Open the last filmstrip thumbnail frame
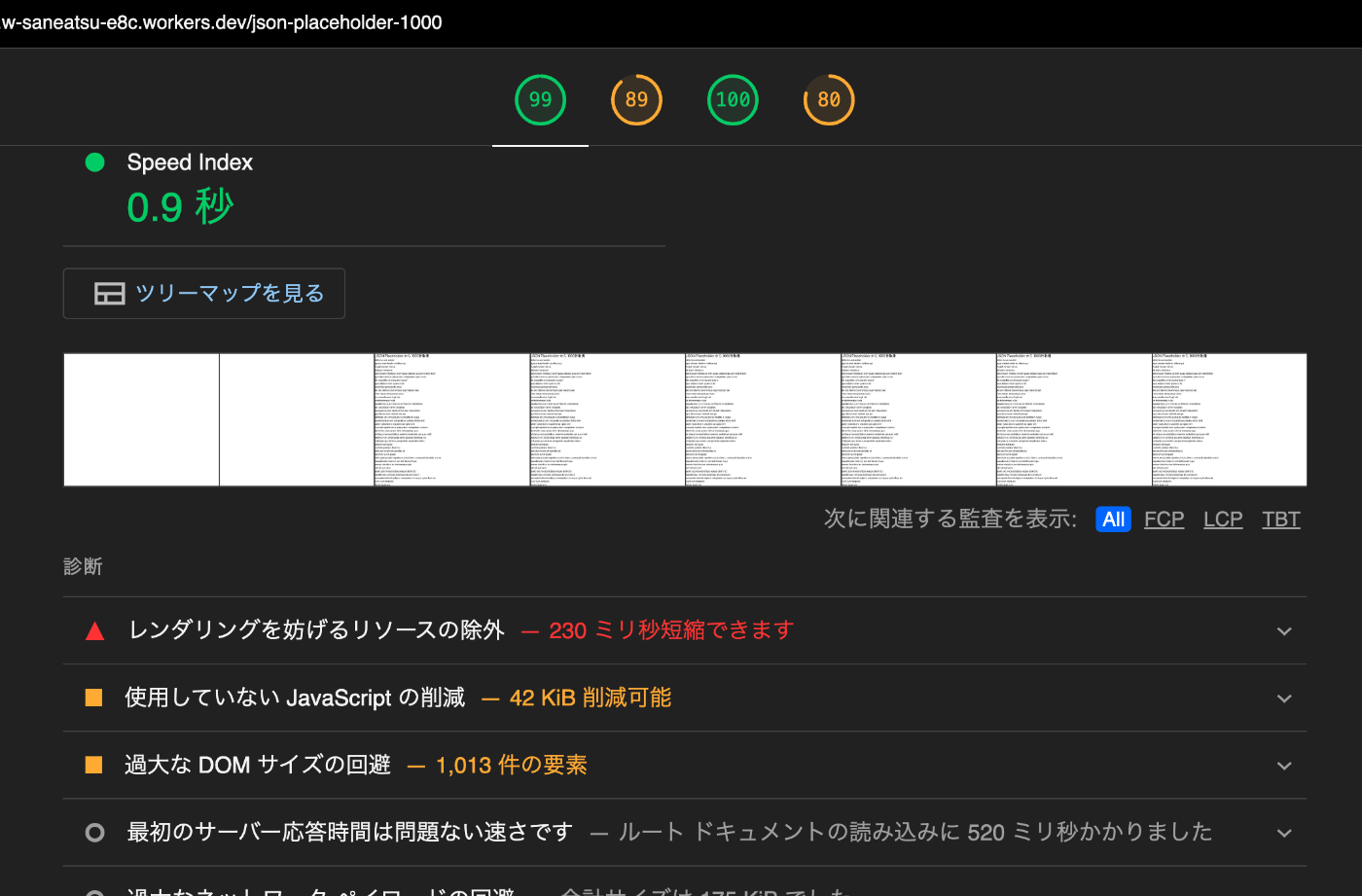Screen dimensions: 1362x896 1229,419
